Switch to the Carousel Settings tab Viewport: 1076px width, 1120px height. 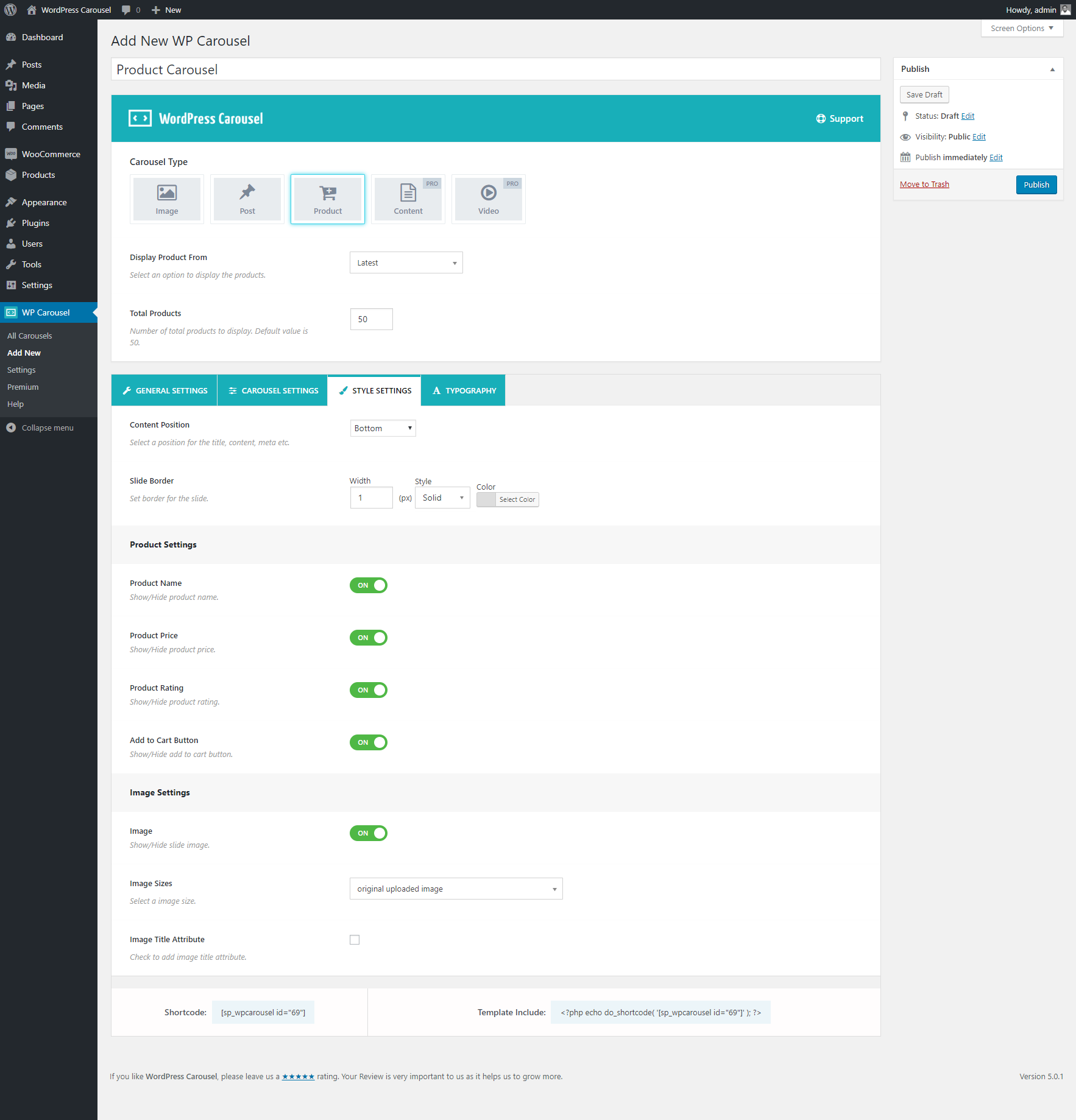pos(273,390)
